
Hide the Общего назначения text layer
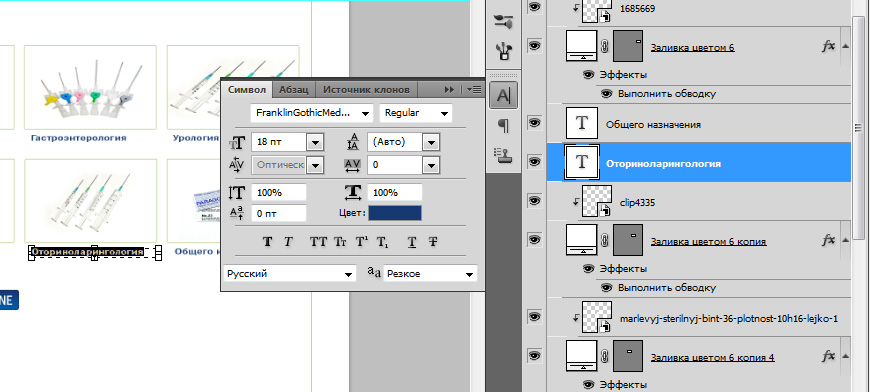pyautogui.click(x=534, y=123)
